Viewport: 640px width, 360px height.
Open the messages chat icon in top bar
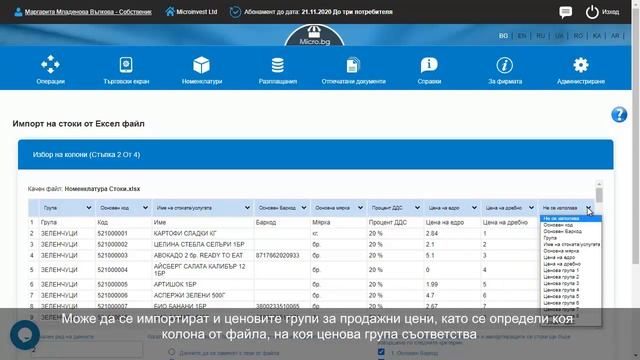(565, 12)
